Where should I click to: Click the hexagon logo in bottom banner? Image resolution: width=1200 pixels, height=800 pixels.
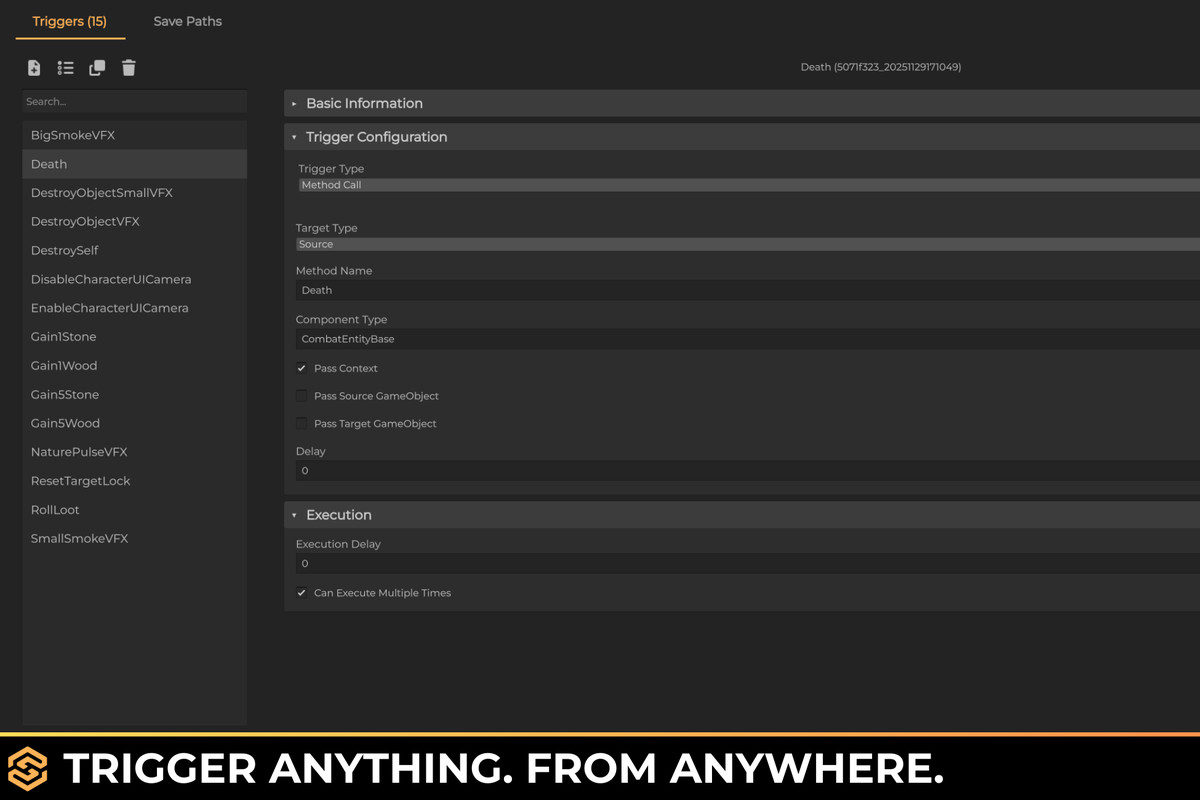click(x=27, y=768)
